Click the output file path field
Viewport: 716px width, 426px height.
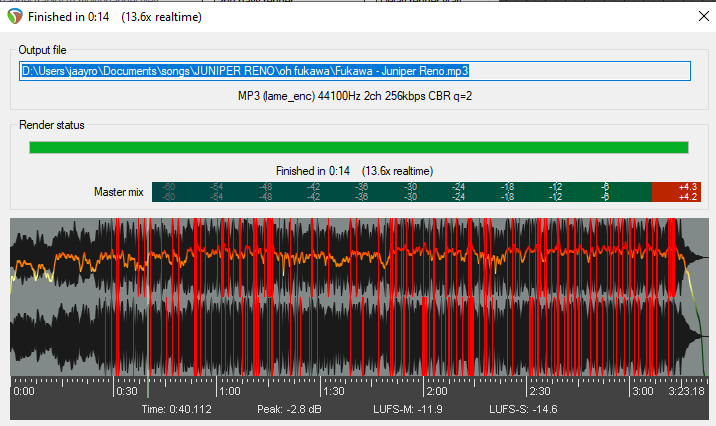(x=355, y=71)
